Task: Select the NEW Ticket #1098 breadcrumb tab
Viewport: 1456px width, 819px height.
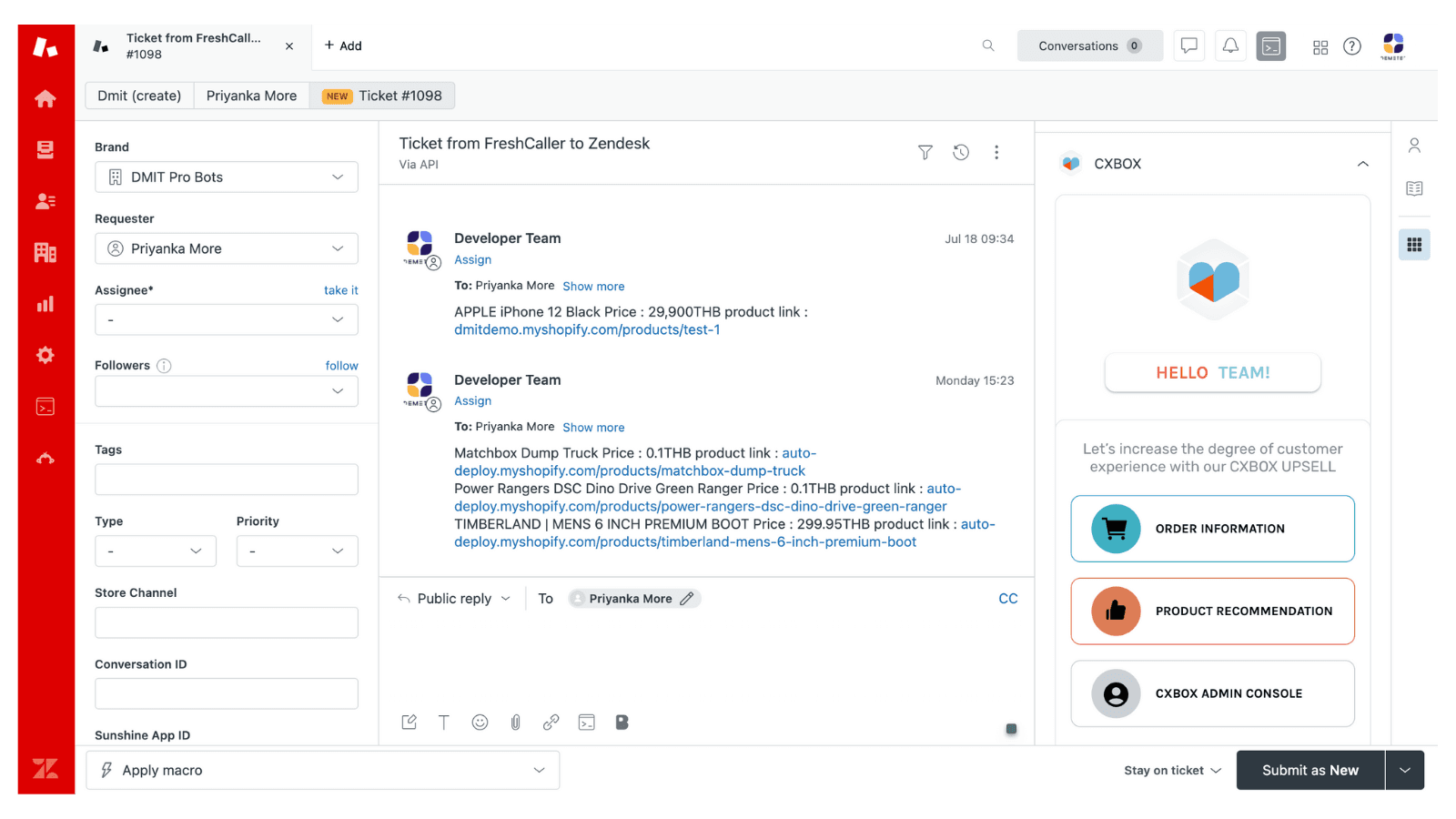Action: tap(382, 96)
